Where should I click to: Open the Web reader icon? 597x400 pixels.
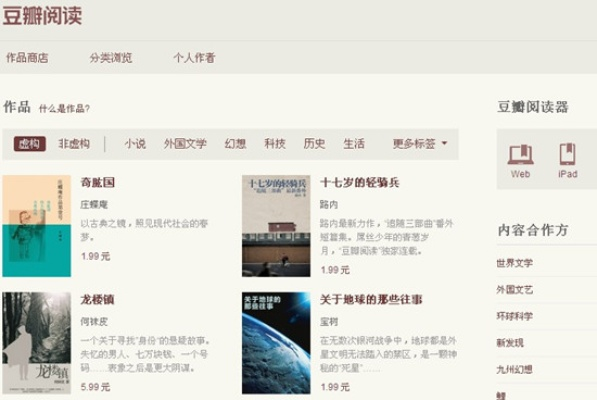(520, 161)
